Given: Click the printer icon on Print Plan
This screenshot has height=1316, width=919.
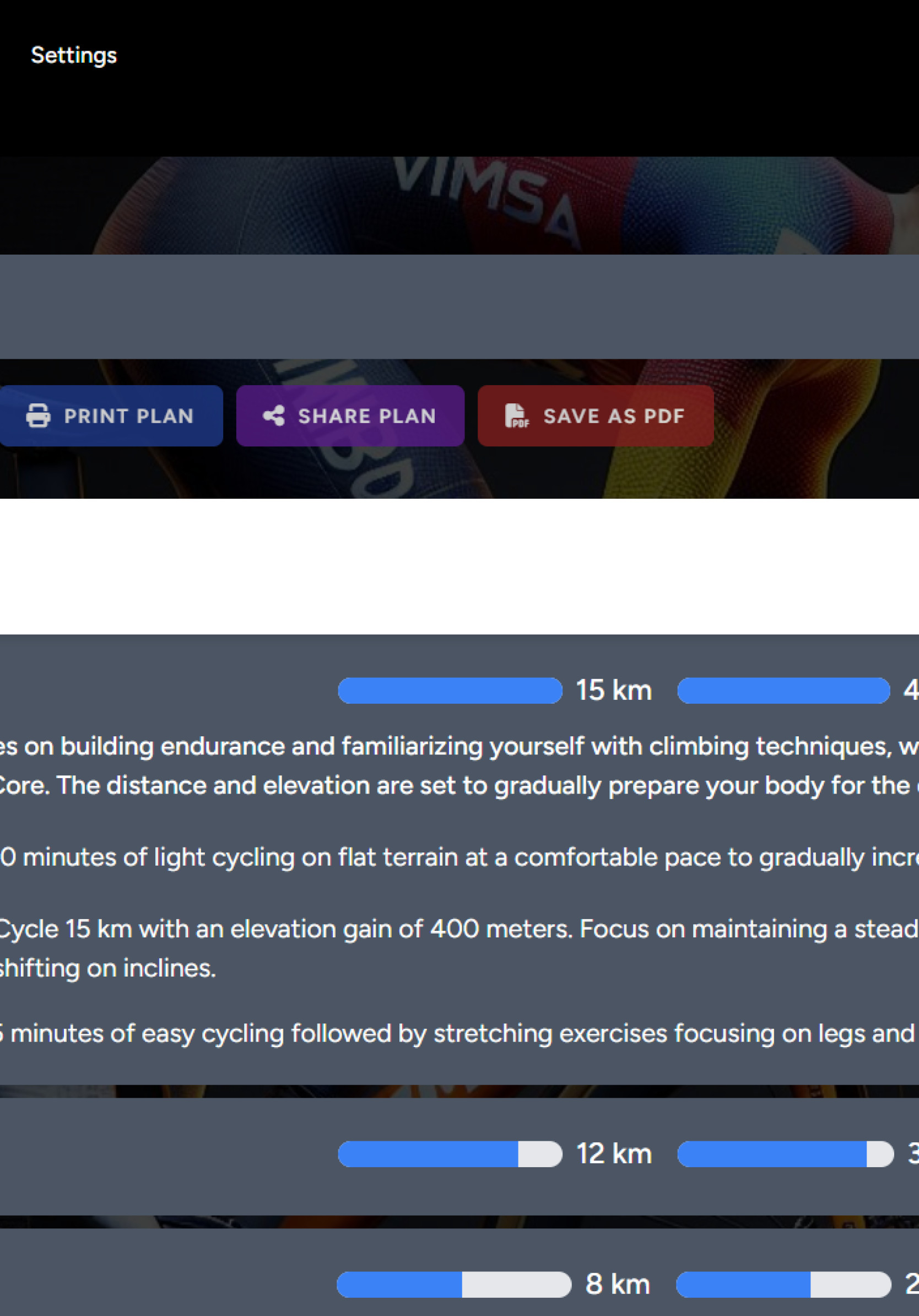Looking at the screenshot, I should pos(39,416).
